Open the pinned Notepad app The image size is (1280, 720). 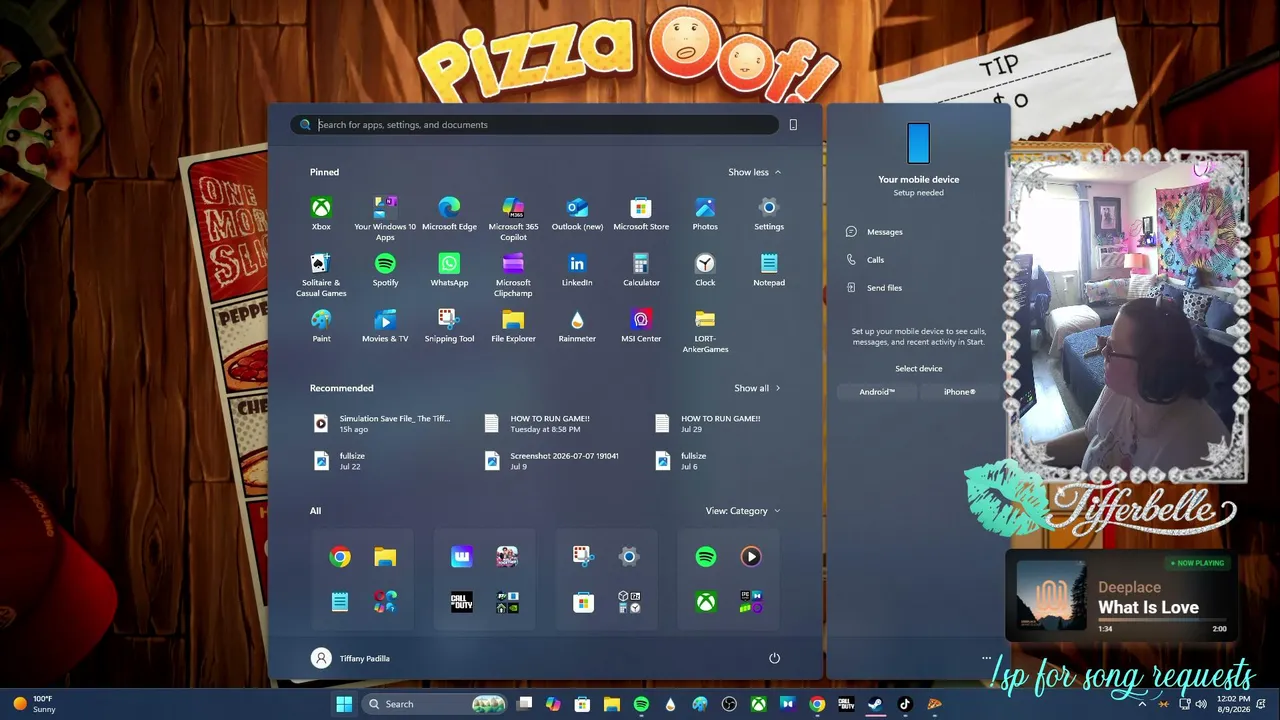[769, 269]
